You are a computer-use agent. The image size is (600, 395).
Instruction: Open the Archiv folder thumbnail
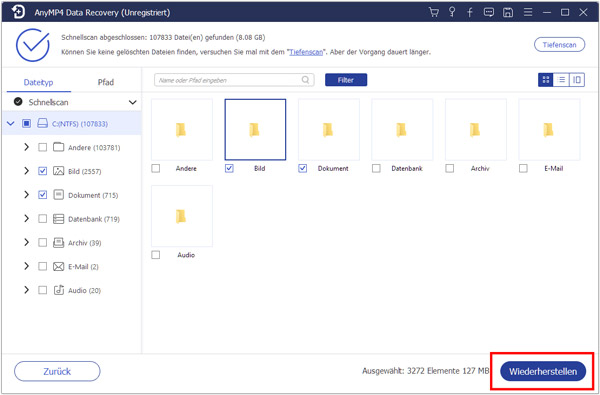pyautogui.click(x=476, y=129)
